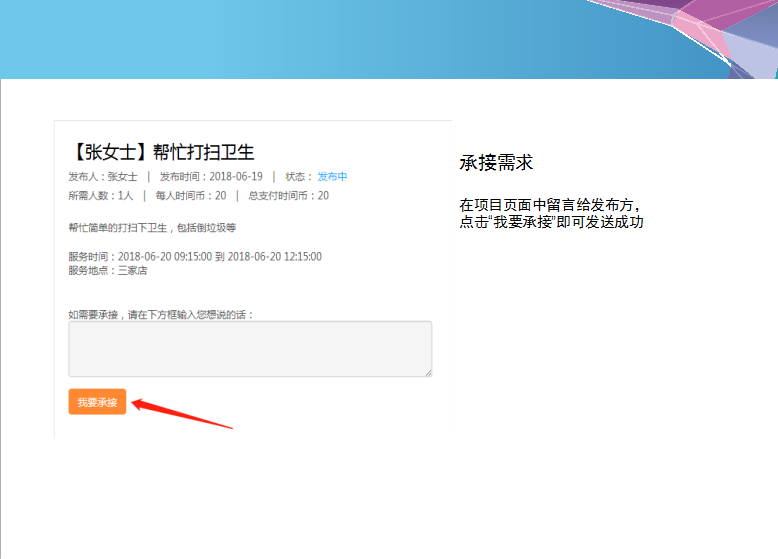Click the instruction text 在项目页面中留言给发布方
This screenshot has height=559, width=778.
[x=550, y=205]
